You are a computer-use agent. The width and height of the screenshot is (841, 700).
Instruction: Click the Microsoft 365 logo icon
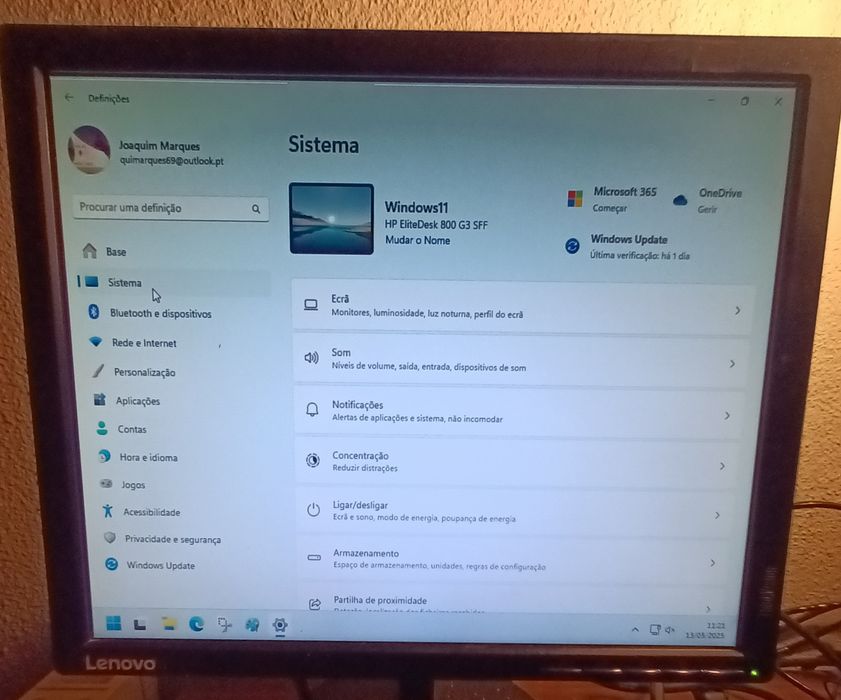pyautogui.click(x=575, y=198)
